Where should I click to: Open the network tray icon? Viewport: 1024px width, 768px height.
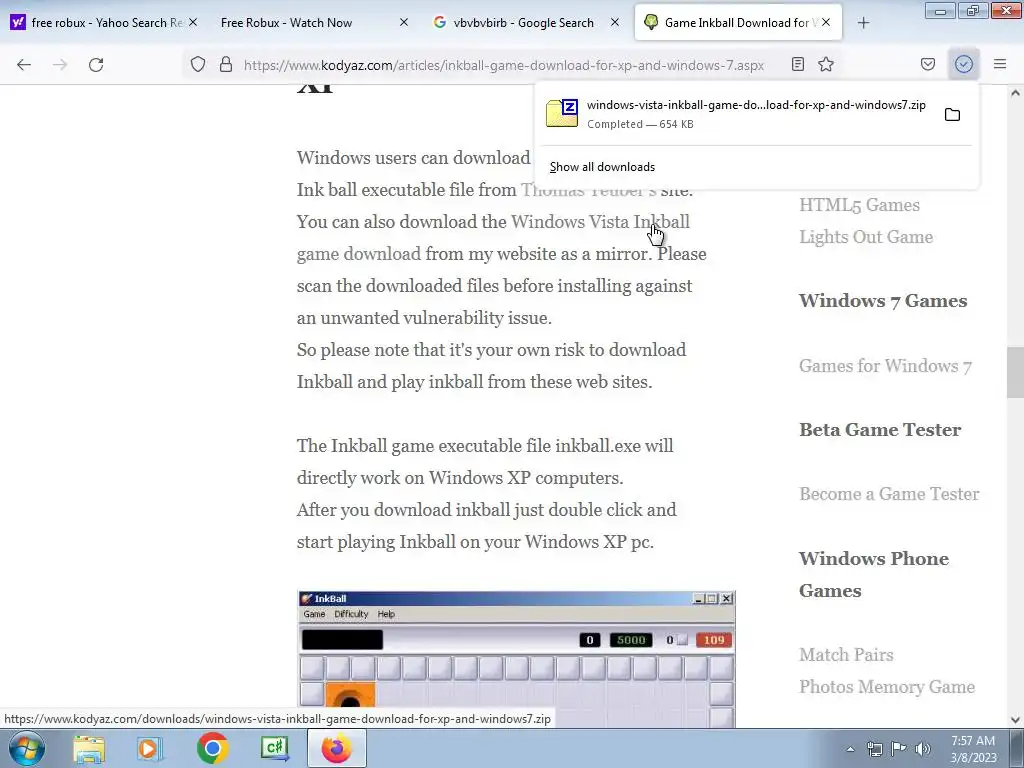click(x=874, y=749)
